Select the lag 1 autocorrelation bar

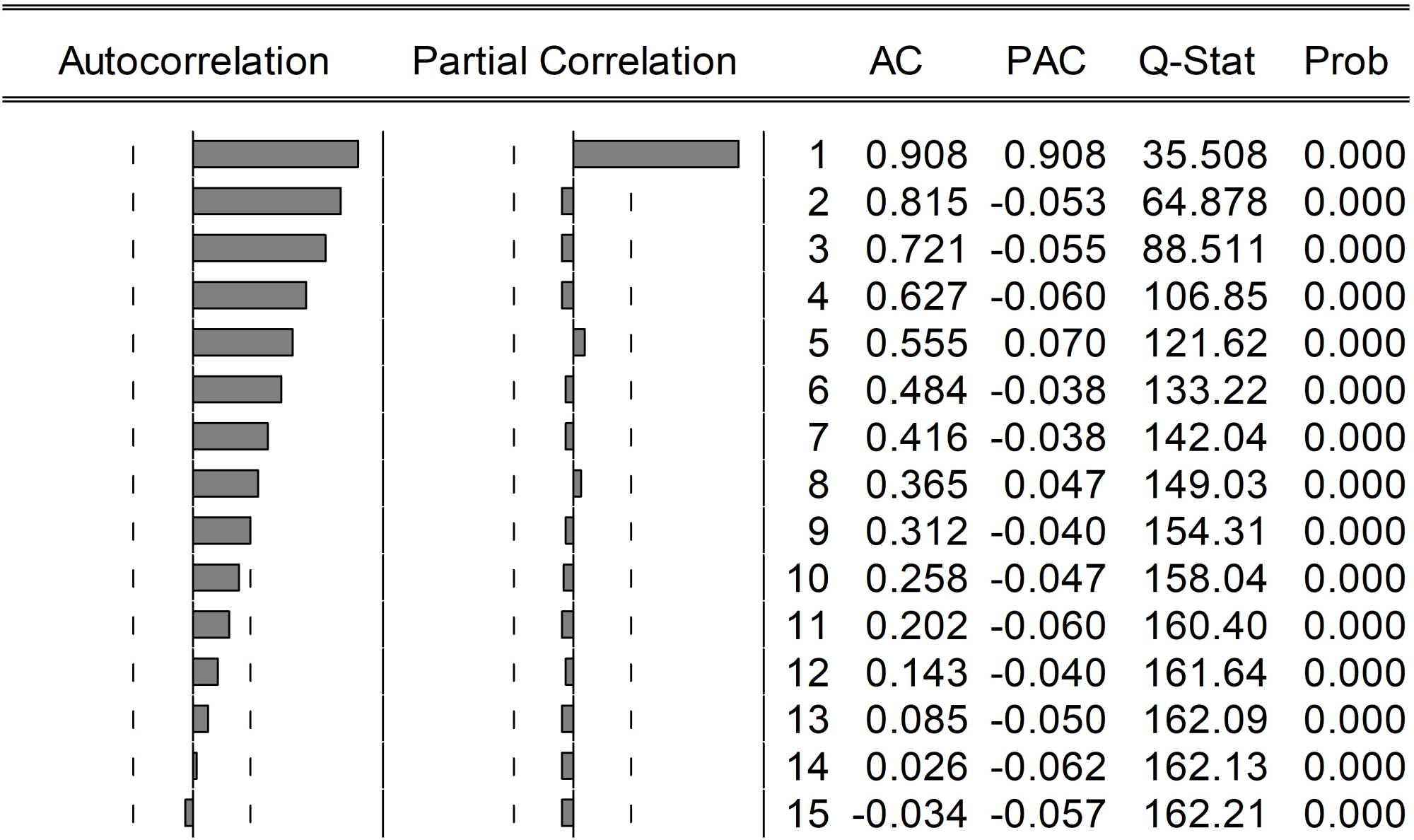click(276, 154)
